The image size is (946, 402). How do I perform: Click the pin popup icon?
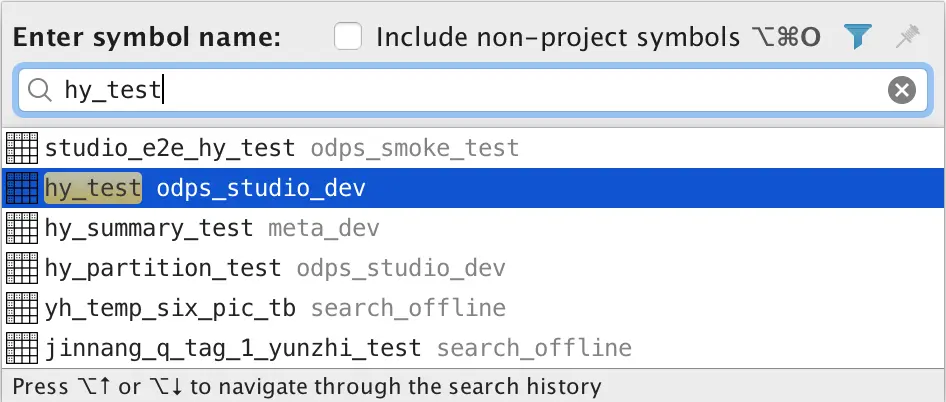(x=907, y=38)
